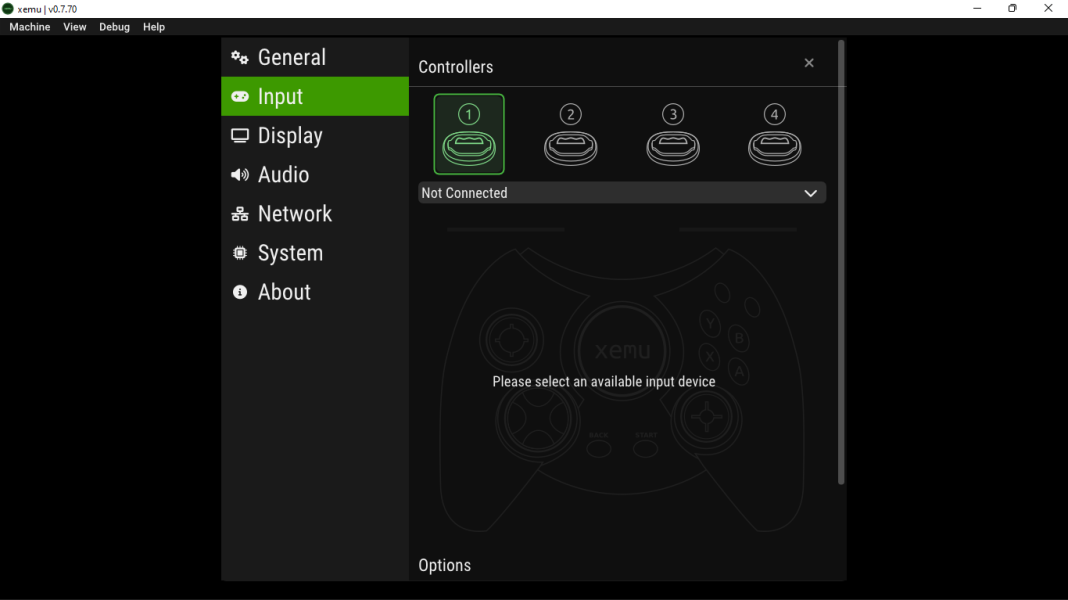Expand the Not Connected device dropdown
The image size is (1068, 600).
coord(622,193)
